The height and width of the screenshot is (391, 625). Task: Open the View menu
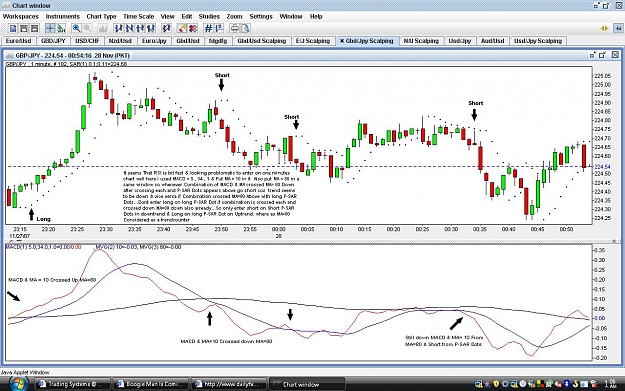(167, 16)
